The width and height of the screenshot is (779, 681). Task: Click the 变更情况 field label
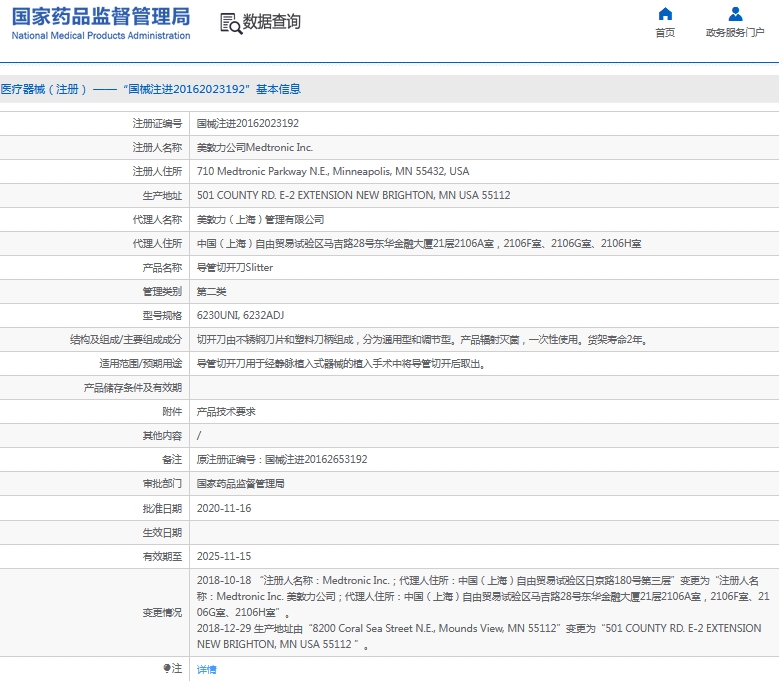click(x=162, y=612)
